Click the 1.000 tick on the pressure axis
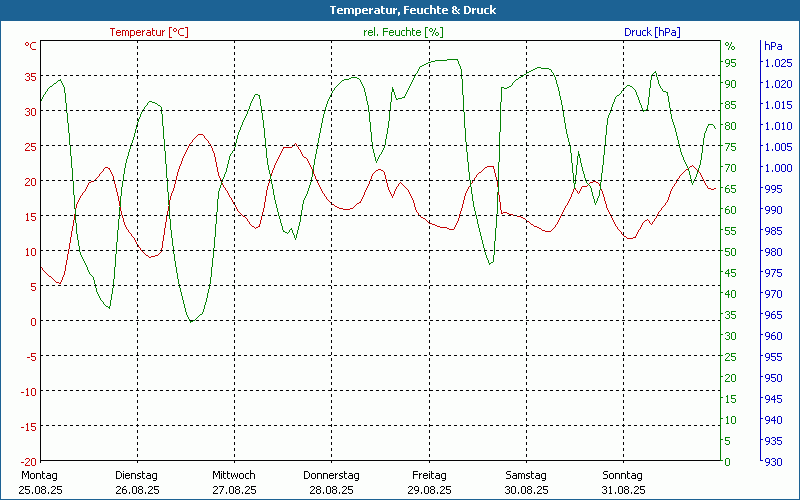The height and width of the screenshot is (500, 800). (x=778, y=168)
